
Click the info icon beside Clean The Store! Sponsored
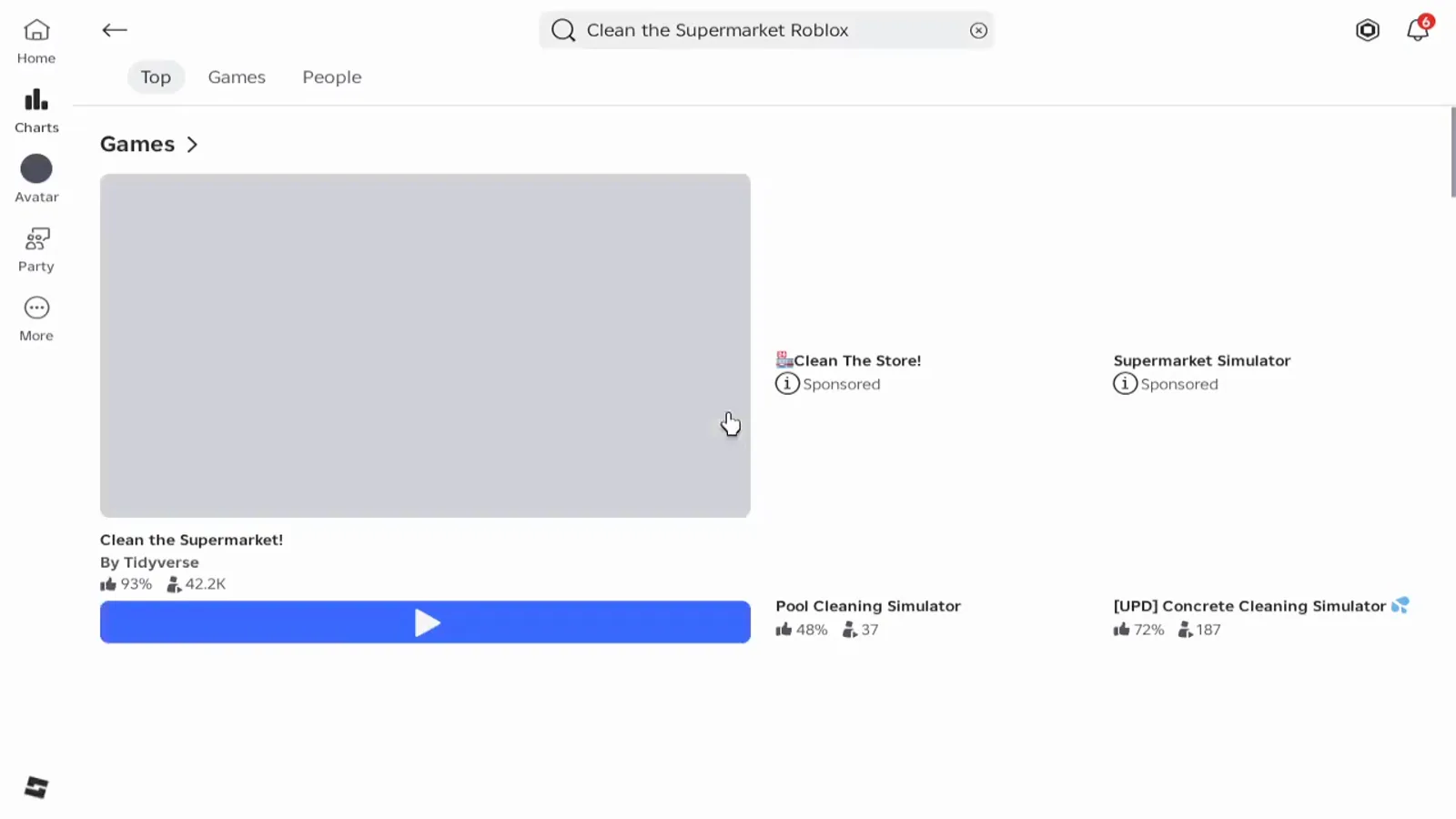[787, 384]
